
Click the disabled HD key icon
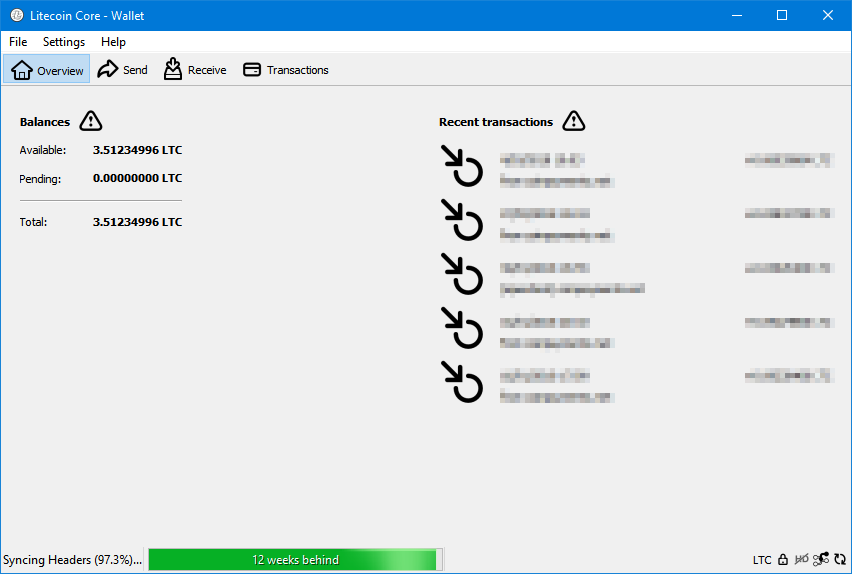(x=801, y=560)
